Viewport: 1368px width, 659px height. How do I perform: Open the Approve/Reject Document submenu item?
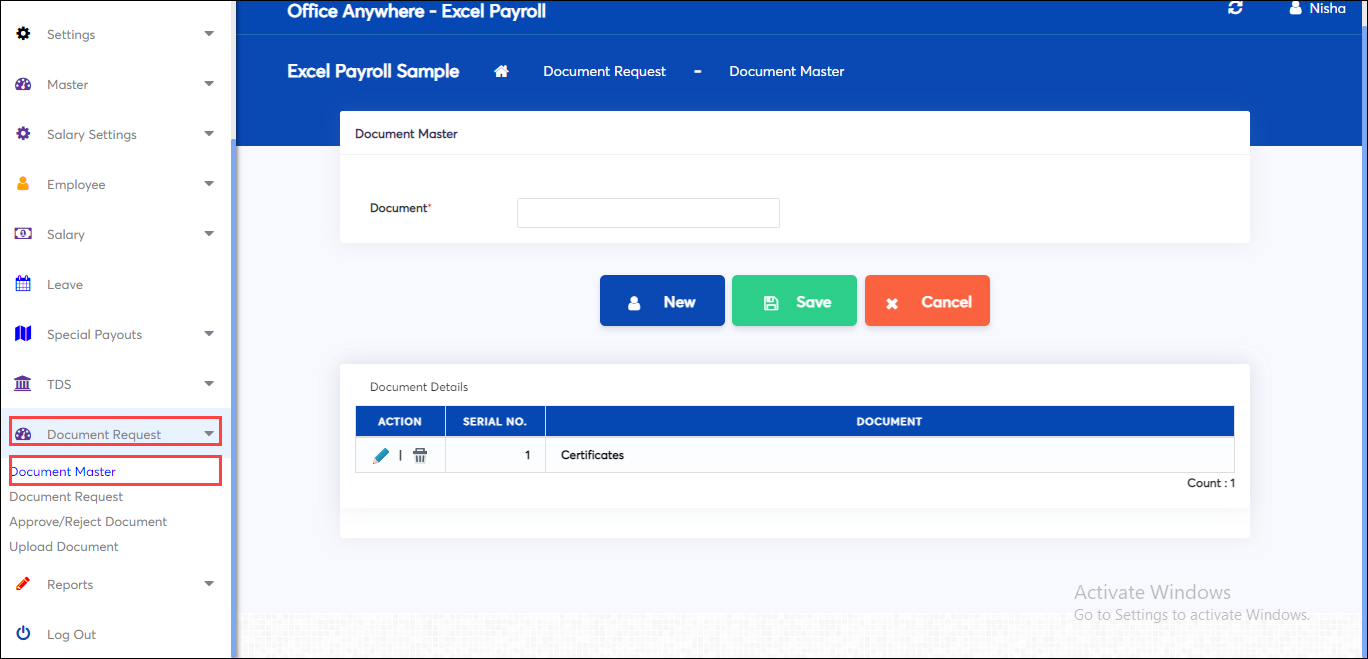click(88, 521)
